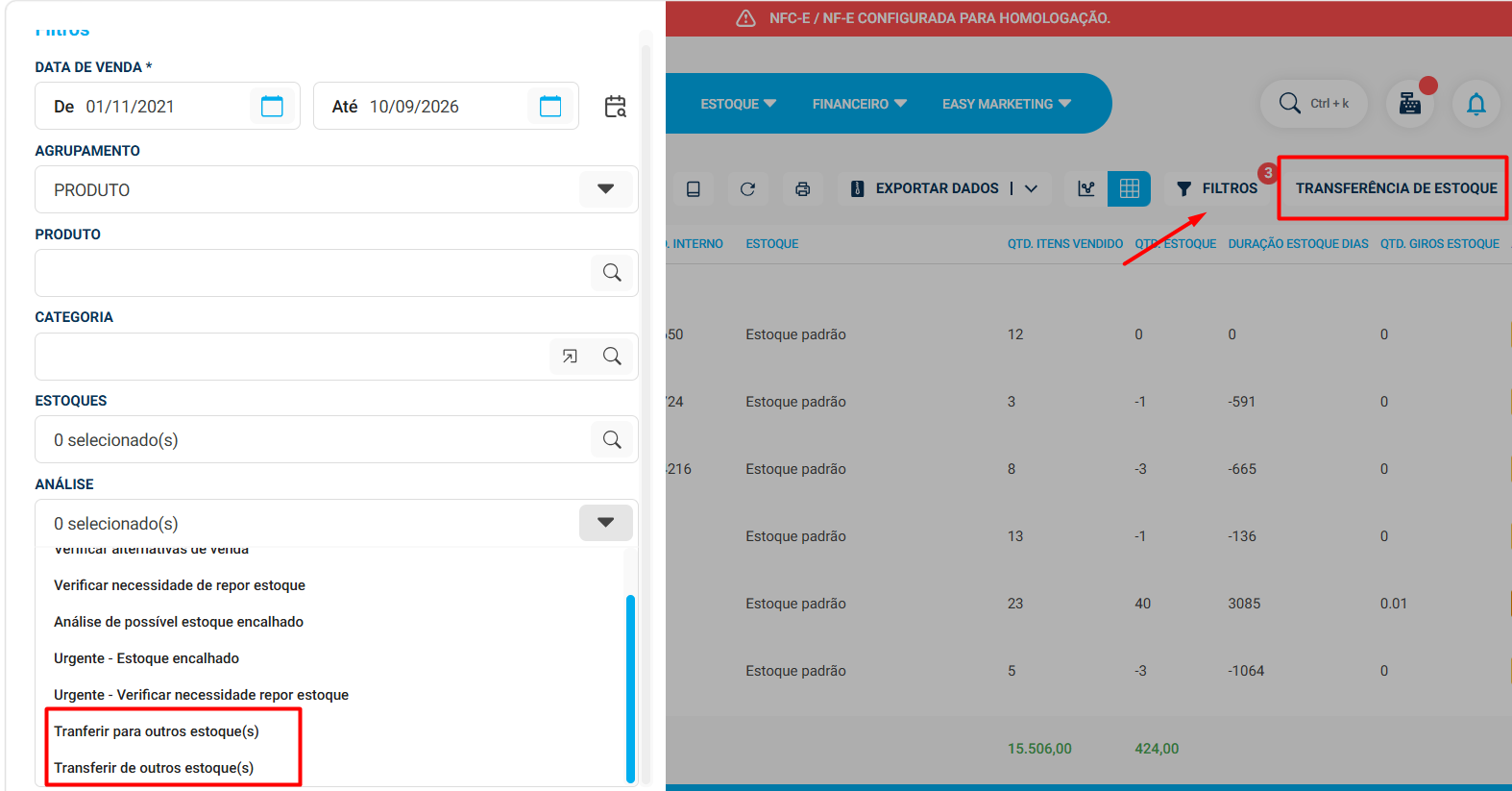Open the 'Até' end date calendar picker
The height and width of the screenshot is (791, 1512).
(x=550, y=106)
